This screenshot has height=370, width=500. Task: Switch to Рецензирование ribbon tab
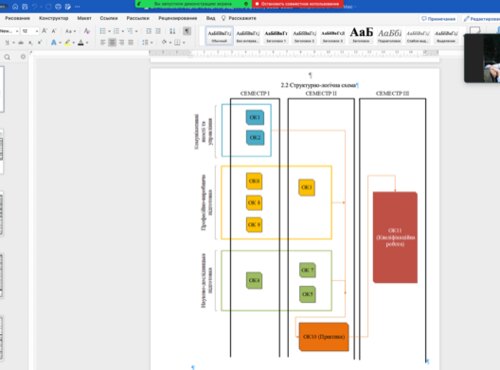tap(177, 18)
